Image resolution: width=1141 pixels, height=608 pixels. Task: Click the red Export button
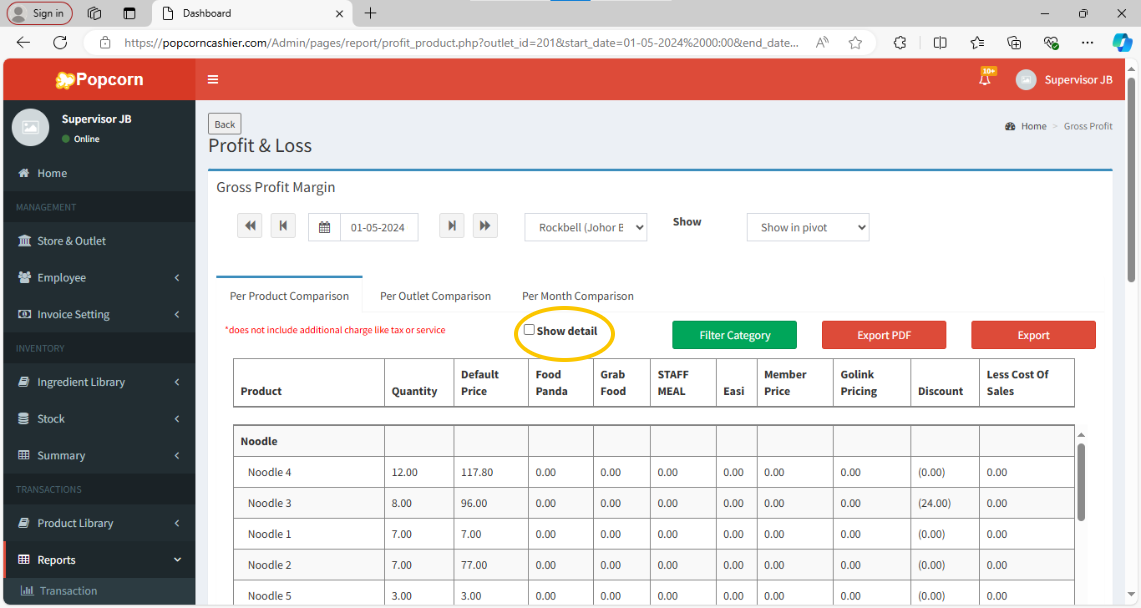pos(1033,335)
